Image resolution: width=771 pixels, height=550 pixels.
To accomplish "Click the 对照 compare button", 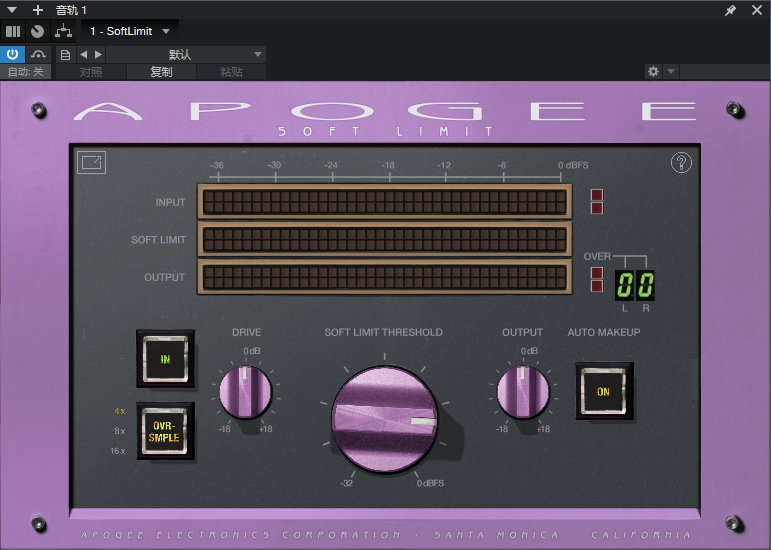I will (91, 72).
